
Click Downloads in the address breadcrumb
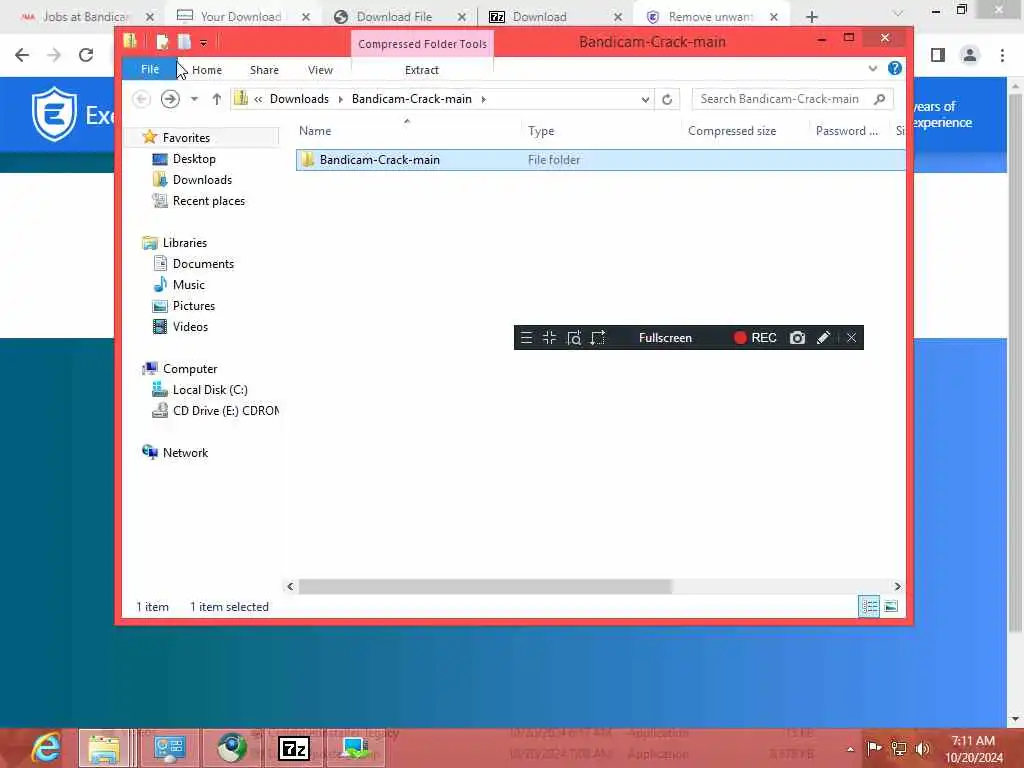(x=299, y=99)
